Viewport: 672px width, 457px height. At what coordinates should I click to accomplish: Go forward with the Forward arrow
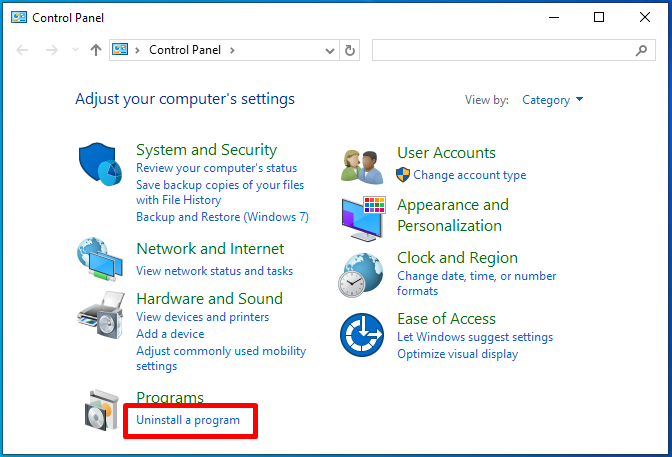coord(51,50)
